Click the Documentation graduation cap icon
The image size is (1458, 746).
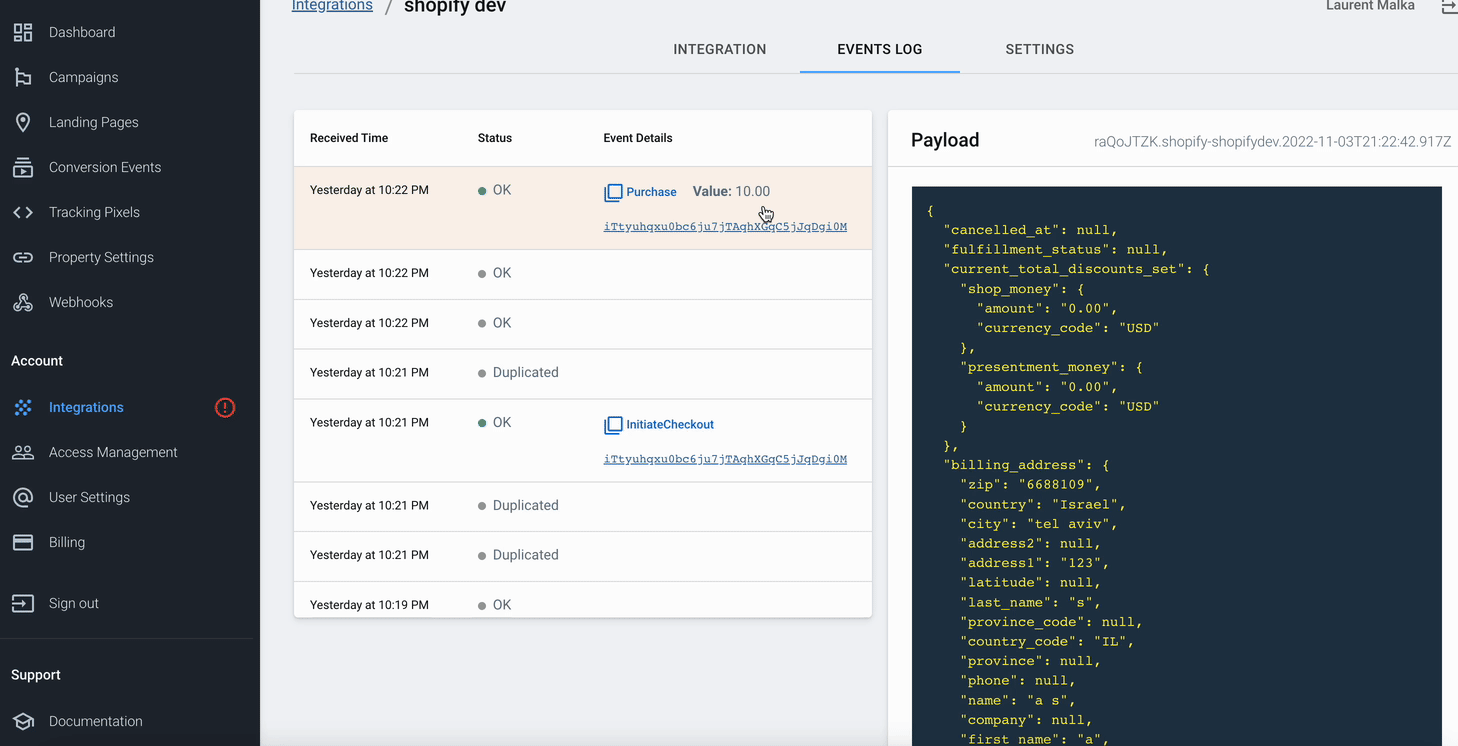tap(23, 721)
